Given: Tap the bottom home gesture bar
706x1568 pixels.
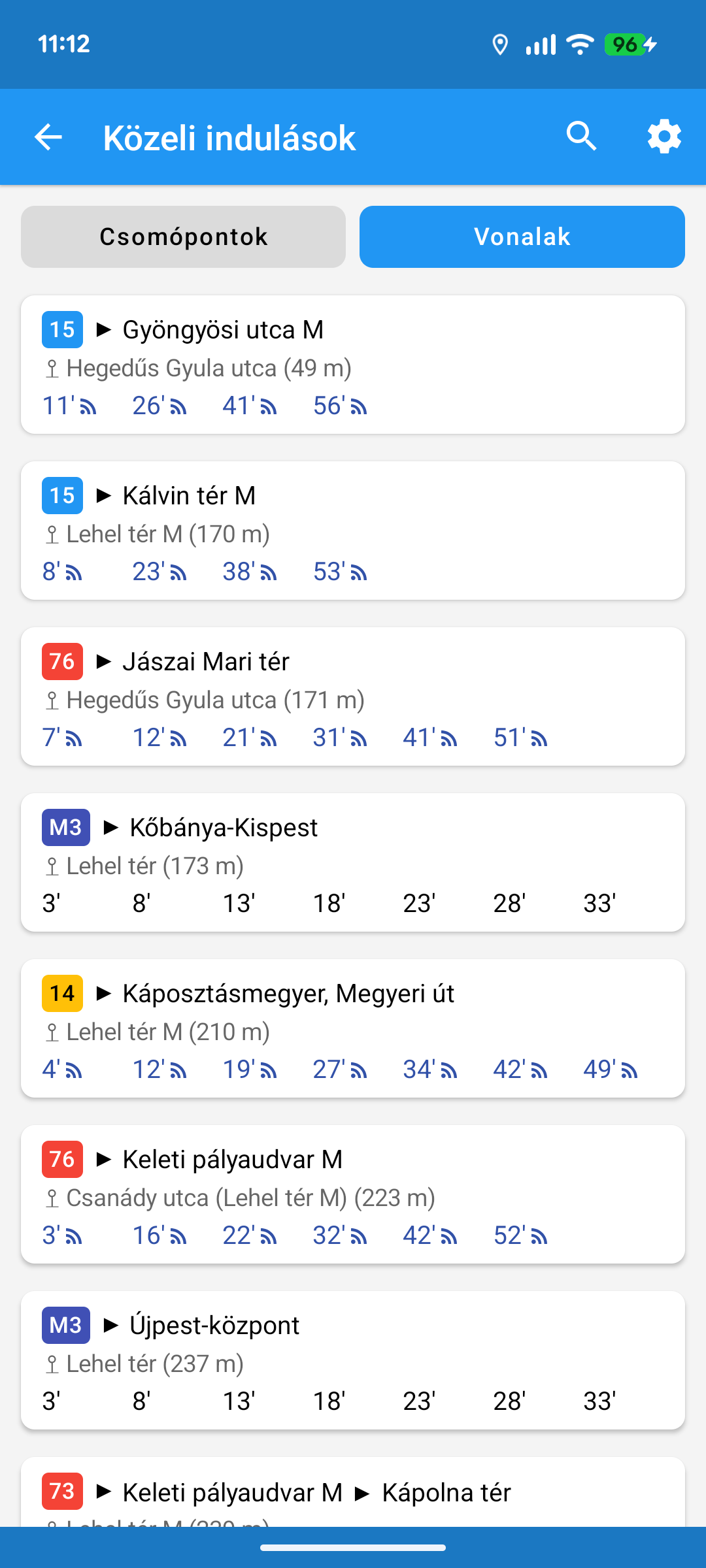Looking at the screenshot, I should pyautogui.click(x=353, y=1547).
